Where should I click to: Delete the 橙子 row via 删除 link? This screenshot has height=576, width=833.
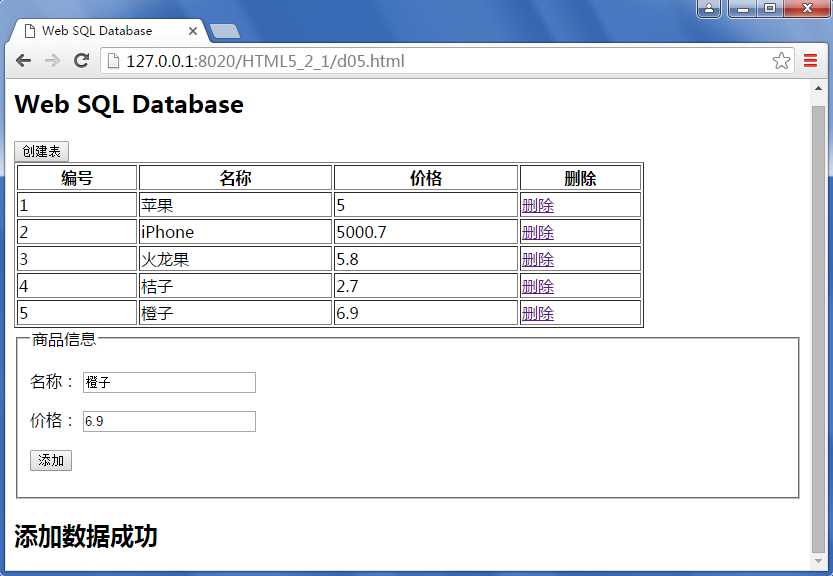(x=538, y=314)
